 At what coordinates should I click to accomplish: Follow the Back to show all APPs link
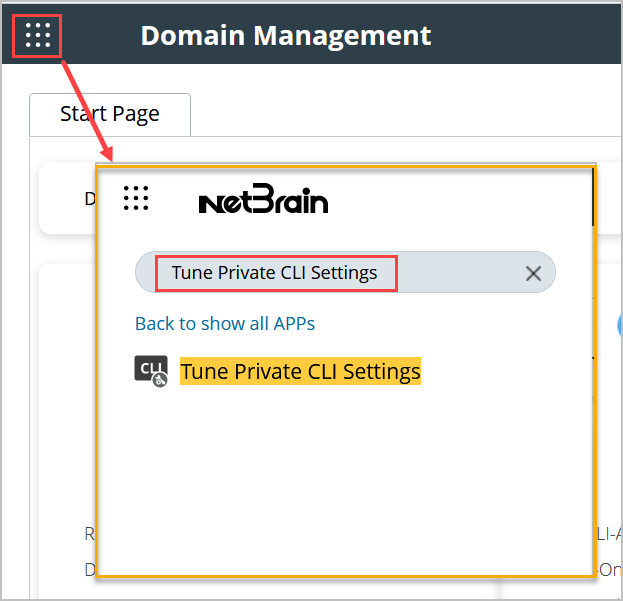click(225, 323)
